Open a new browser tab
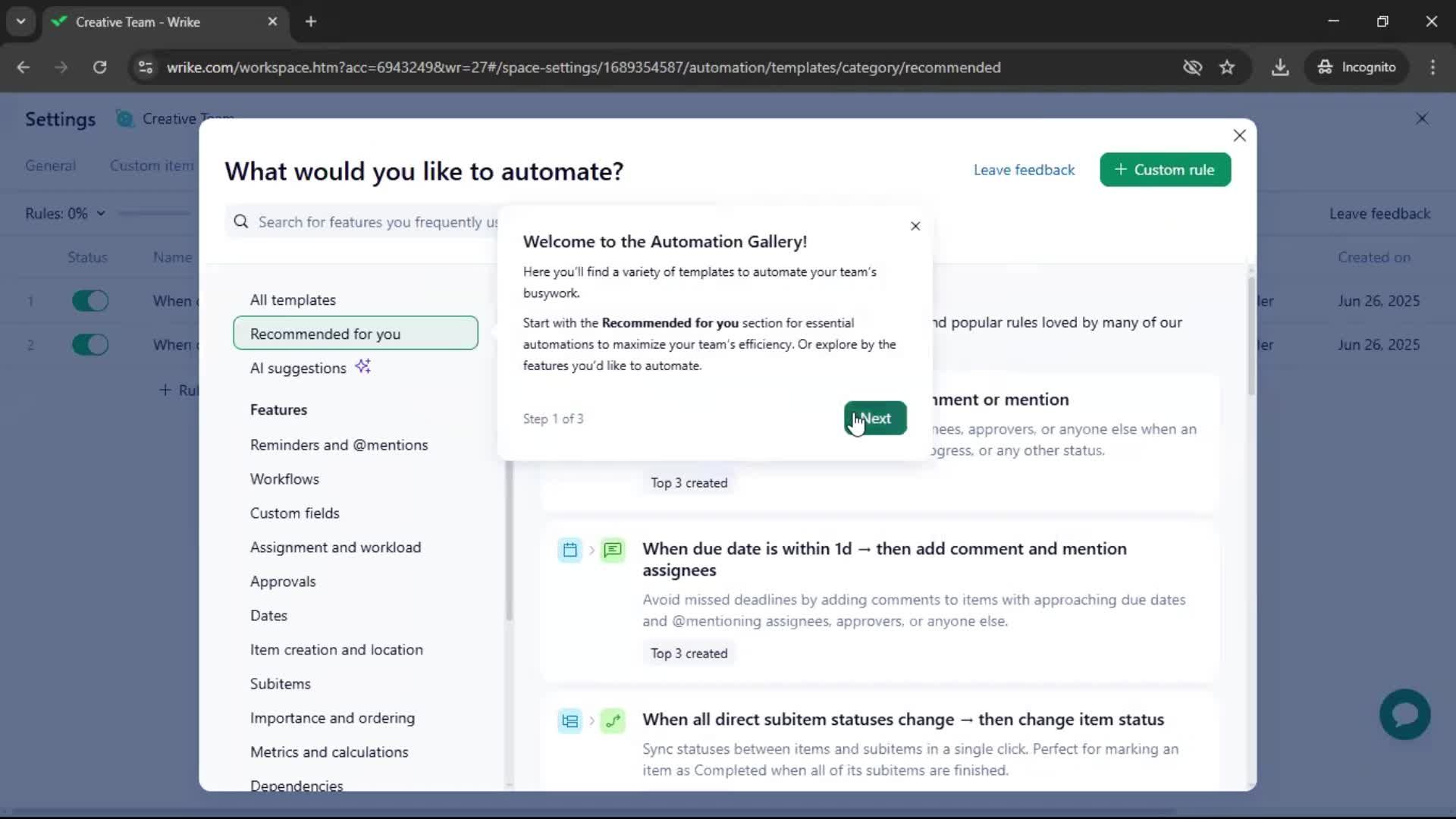The height and width of the screenshot is (819, 1456). pos(311,21)
